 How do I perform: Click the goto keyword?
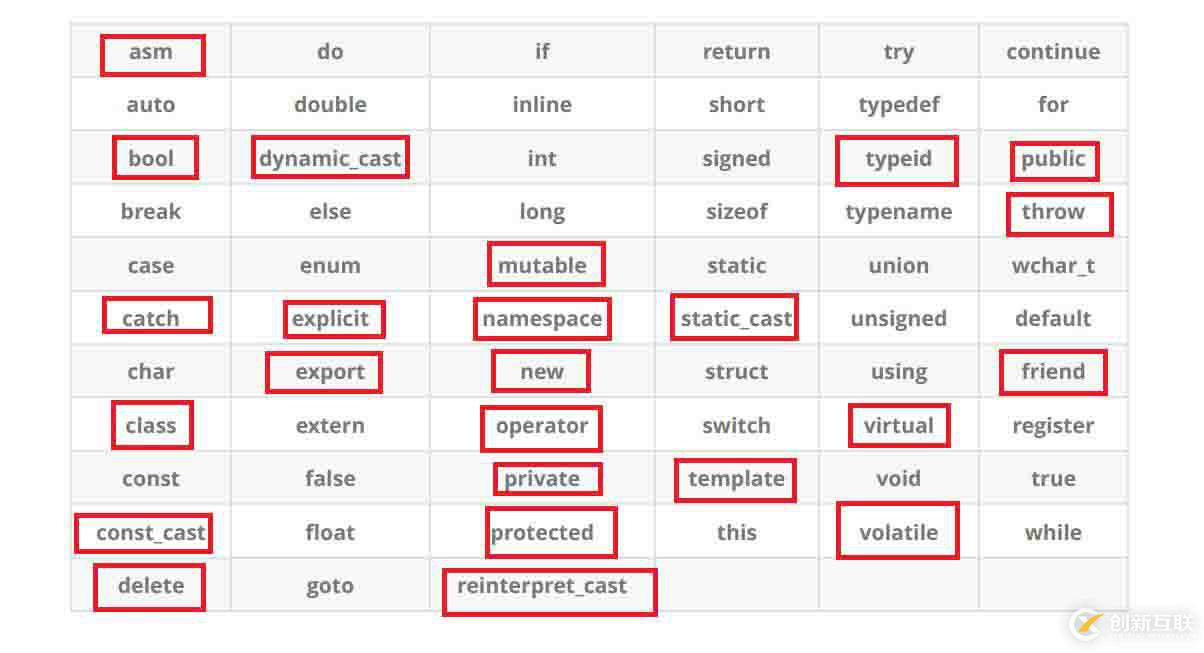point(330,586)
